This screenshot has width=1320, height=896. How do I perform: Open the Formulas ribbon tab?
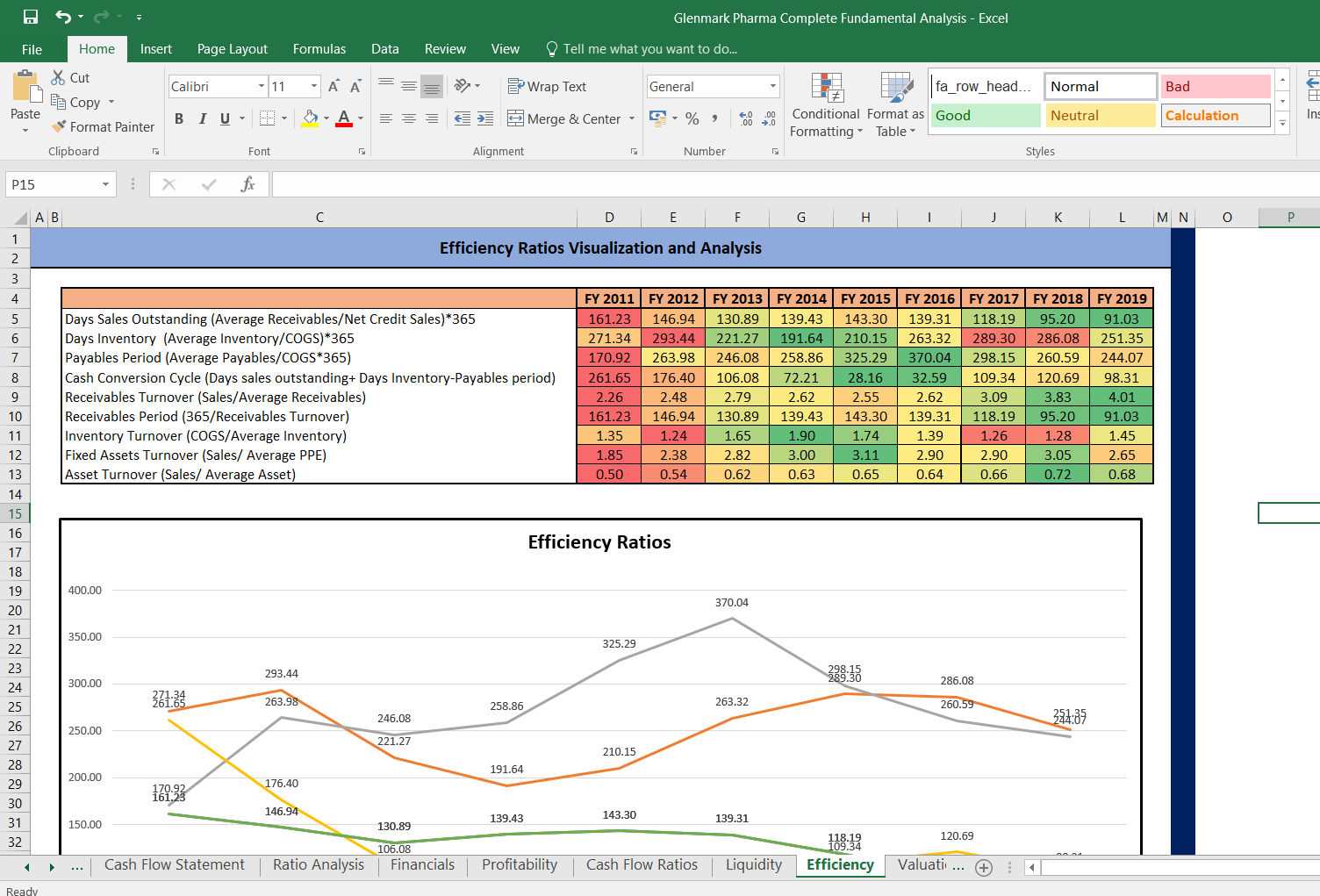tap(319, 49)
